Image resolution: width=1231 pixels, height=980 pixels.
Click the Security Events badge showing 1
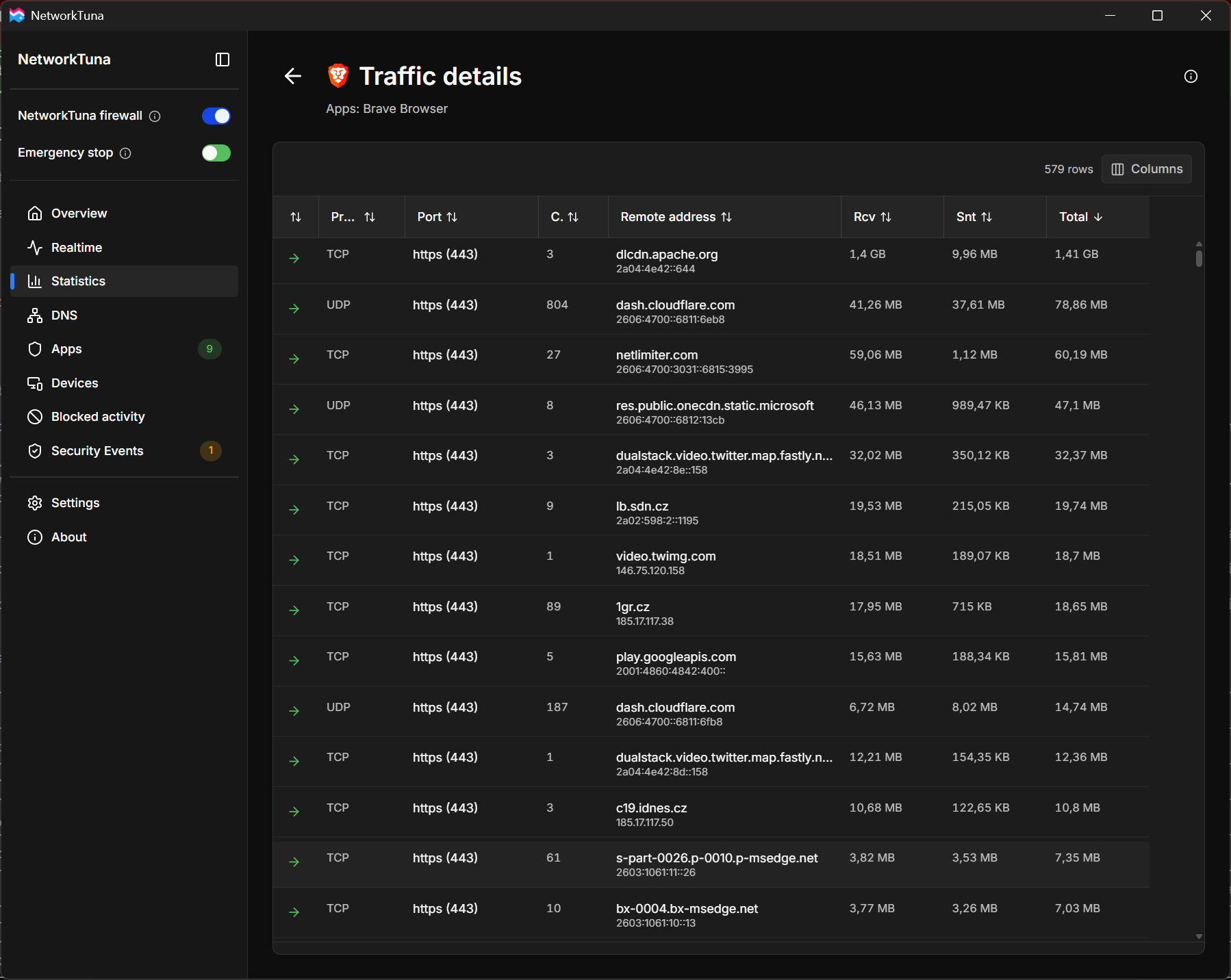(x=211, y=450)
